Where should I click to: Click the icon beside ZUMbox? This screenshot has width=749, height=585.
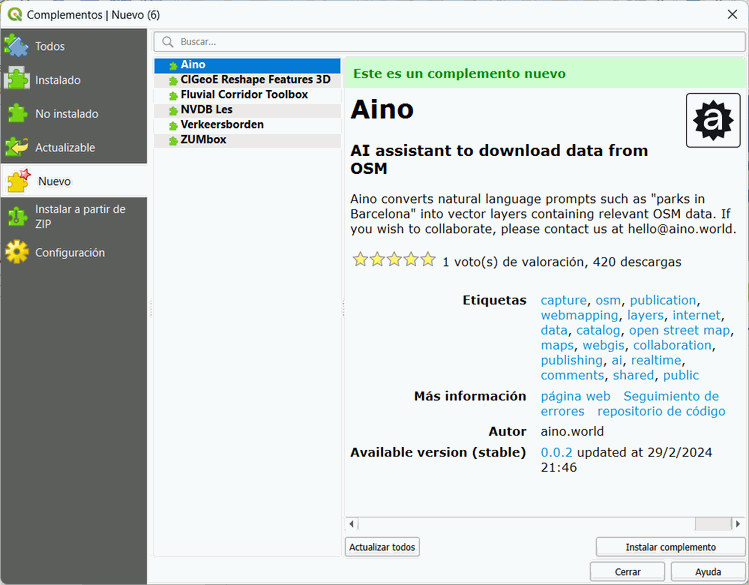(173, 141)
